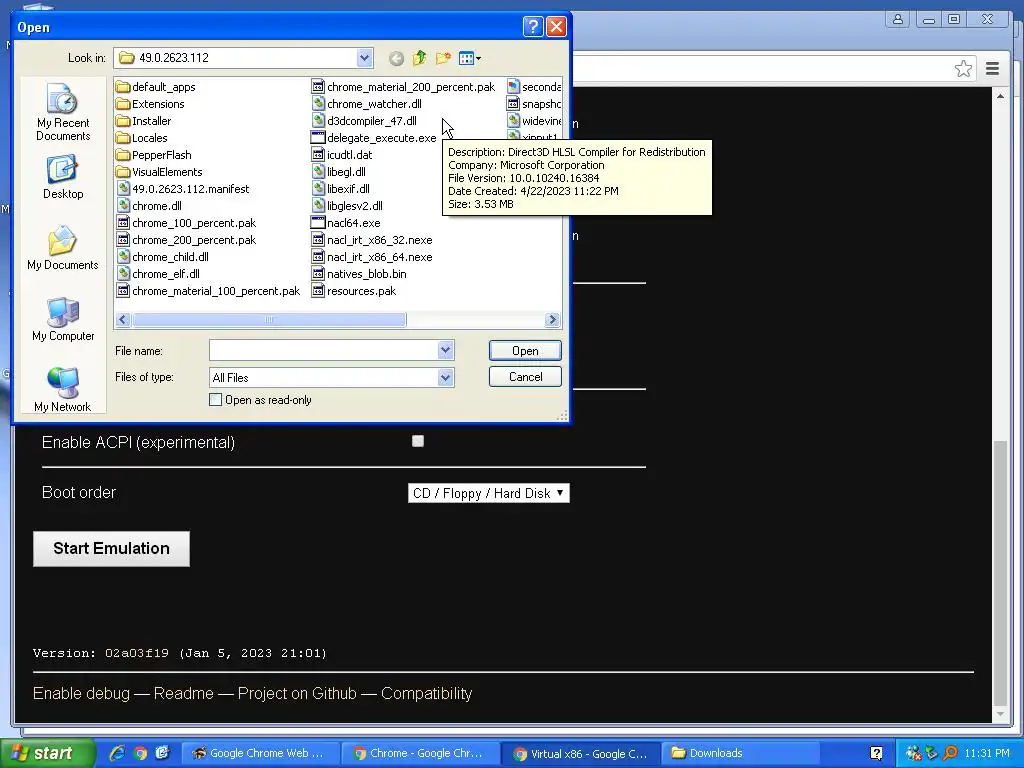
Task: Click the Back navigation arrow icon
Action: tap(396, 59)
